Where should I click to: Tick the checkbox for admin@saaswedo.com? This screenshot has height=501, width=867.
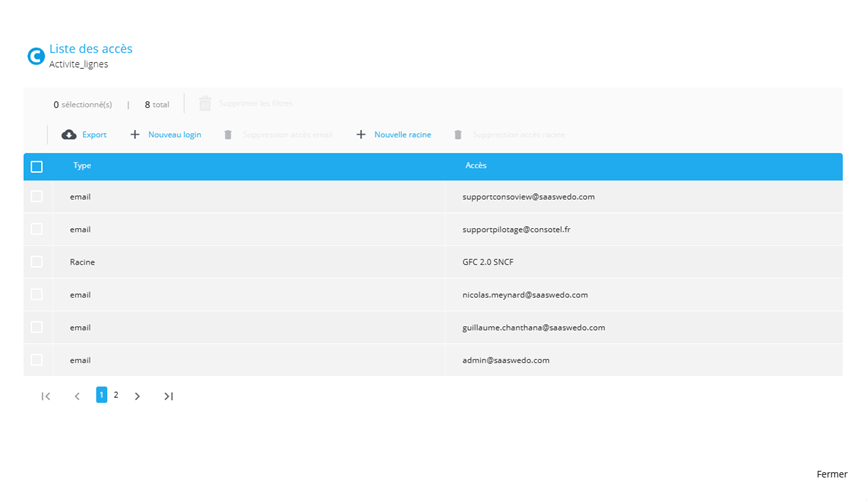tap(37, 360)
